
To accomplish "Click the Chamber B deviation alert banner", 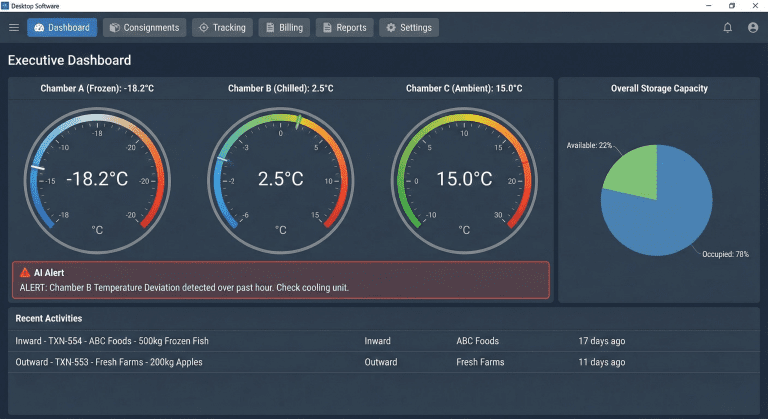I will [x=280, y=280].
